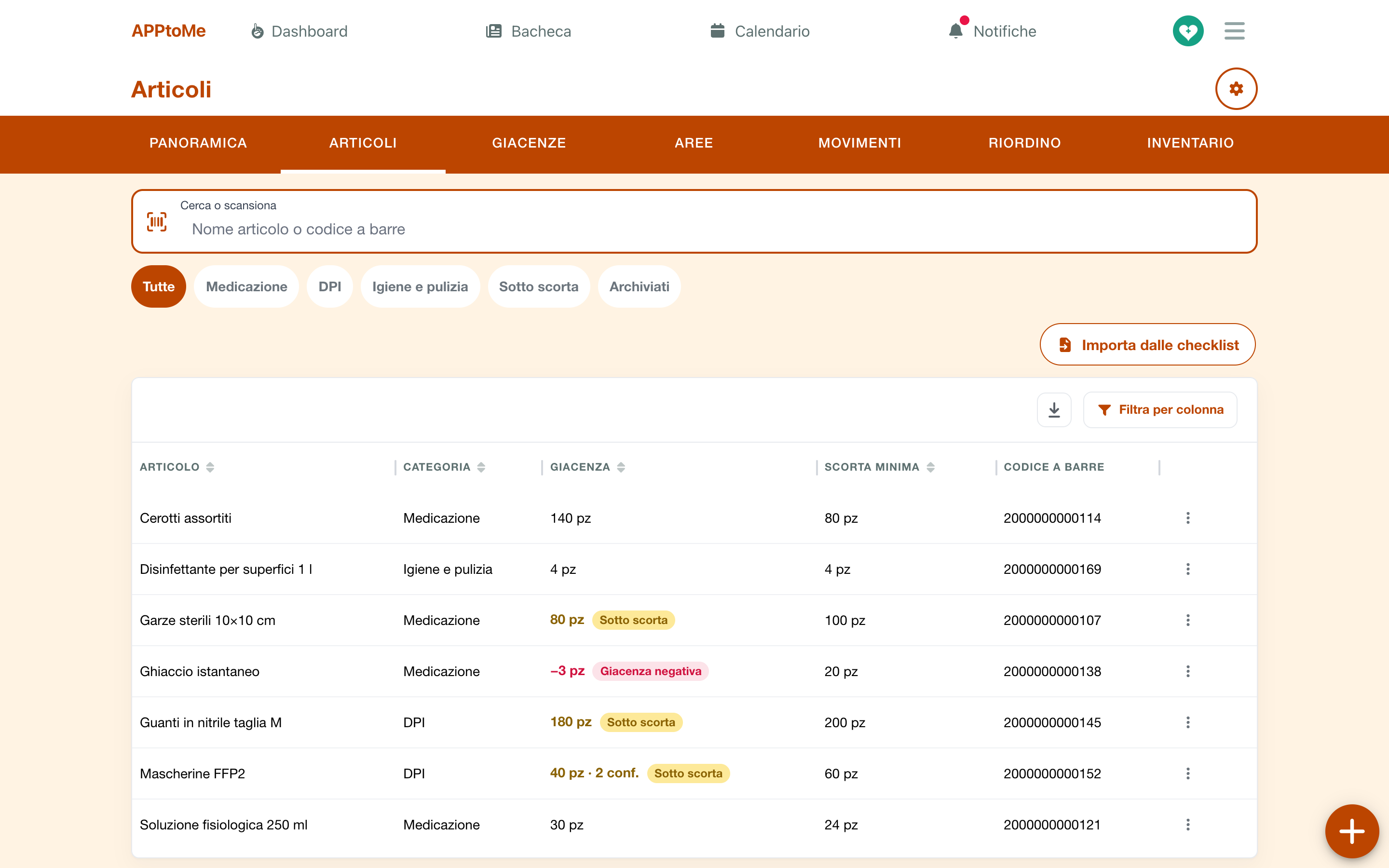
Task: Show Archiviati items
Action: pos(639,286)
